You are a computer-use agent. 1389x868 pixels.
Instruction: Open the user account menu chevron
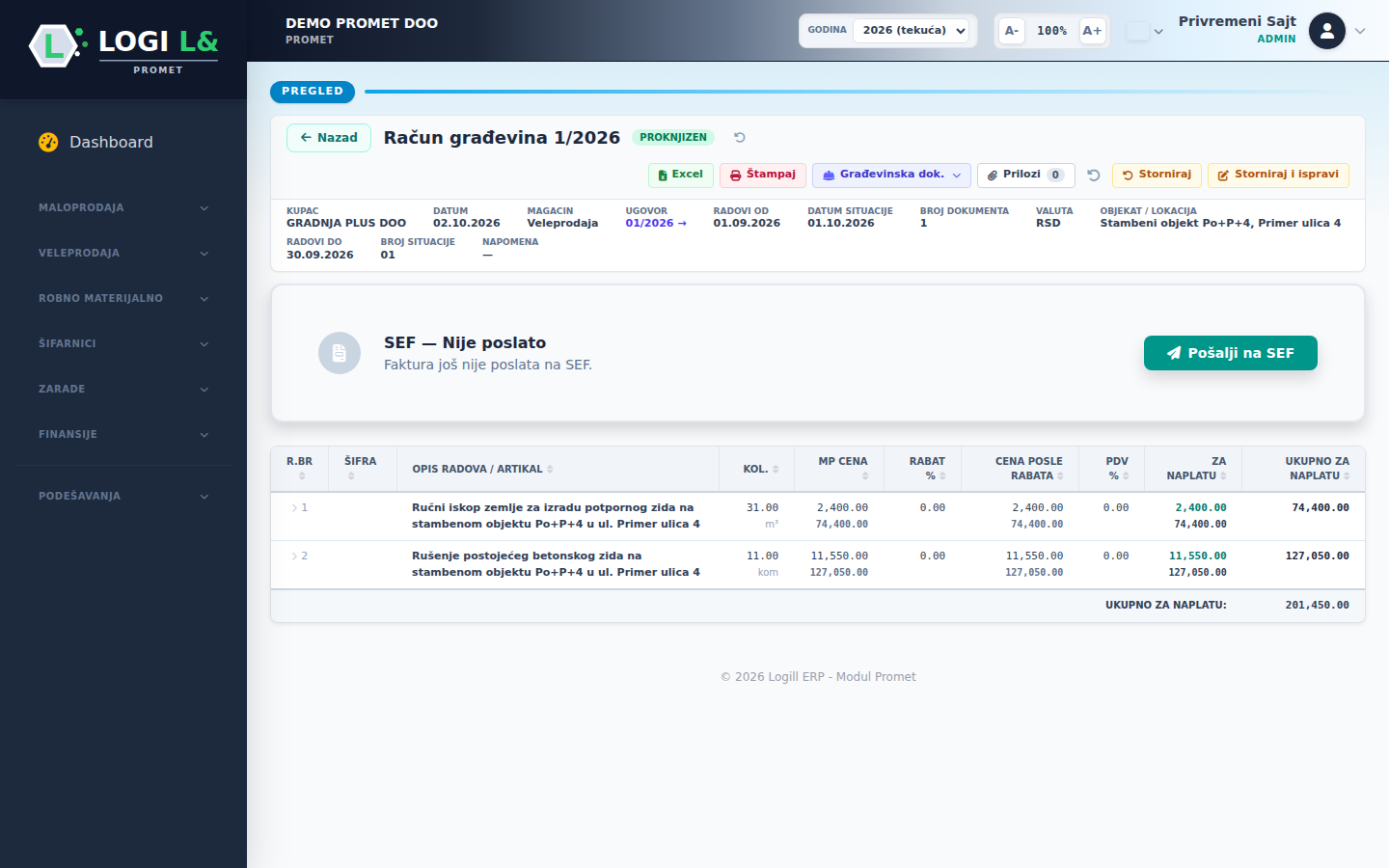click(x=1360, y=31)
